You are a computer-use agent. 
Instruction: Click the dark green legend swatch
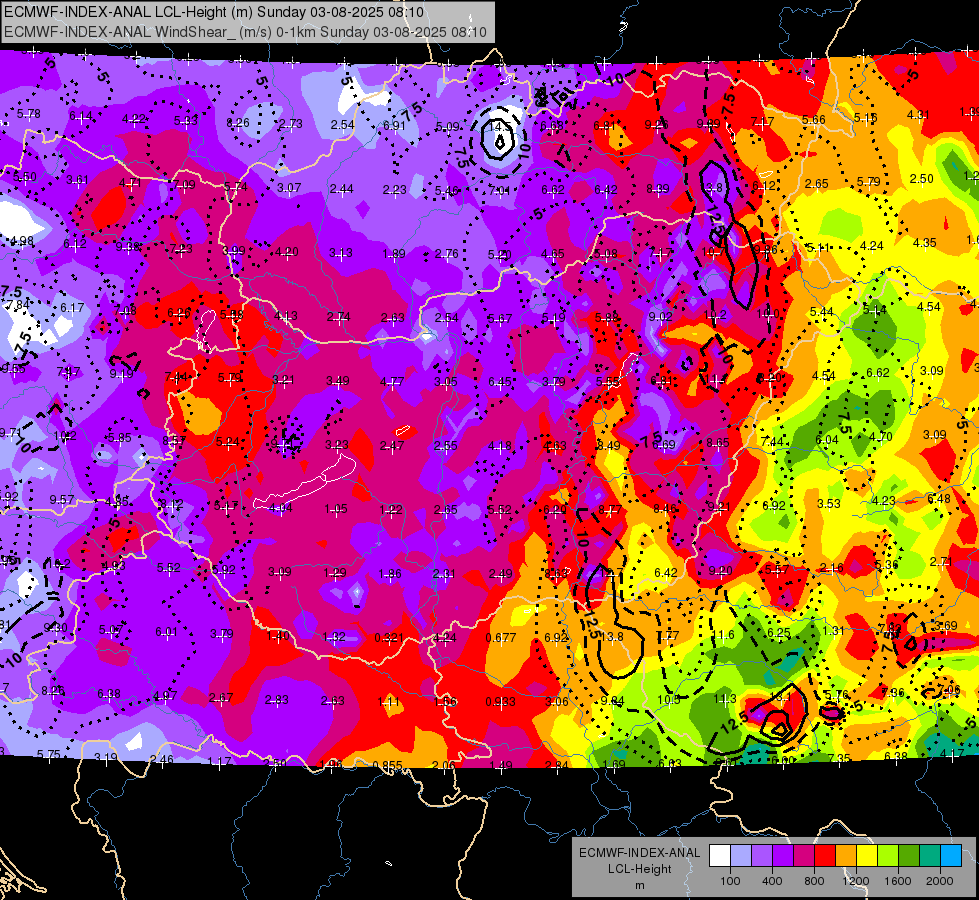coord(908,856)
